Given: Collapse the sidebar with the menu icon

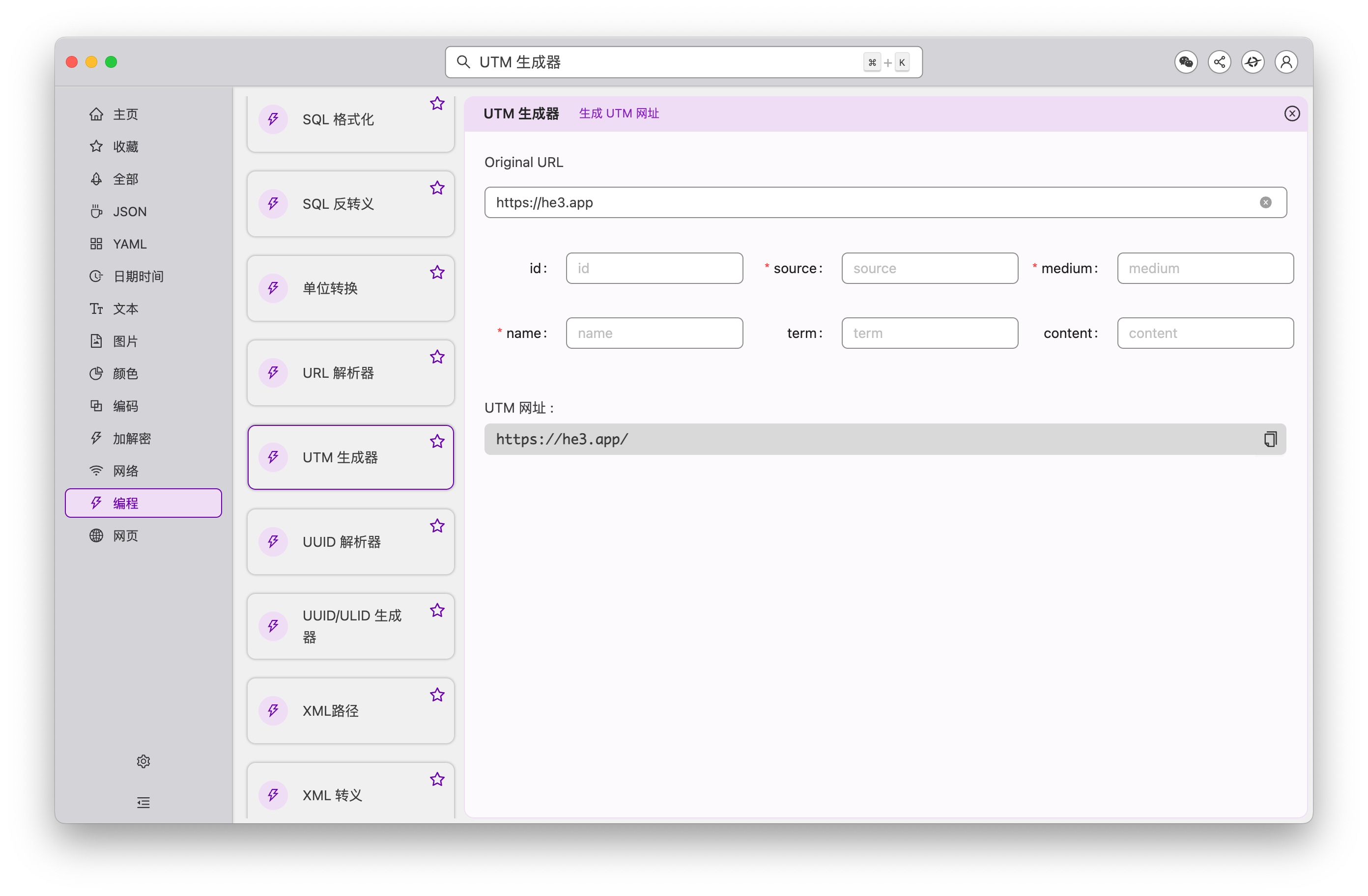Looking at the screenshot, I should tap(143, 803).
